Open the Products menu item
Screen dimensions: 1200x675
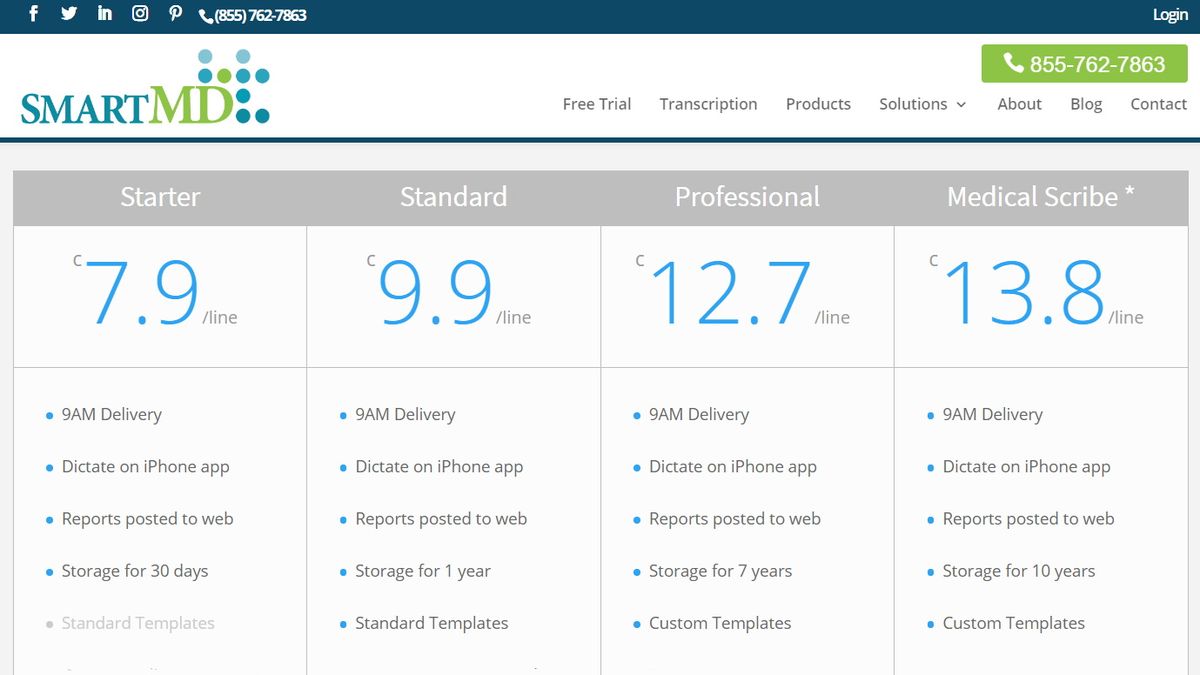point(818,104)
